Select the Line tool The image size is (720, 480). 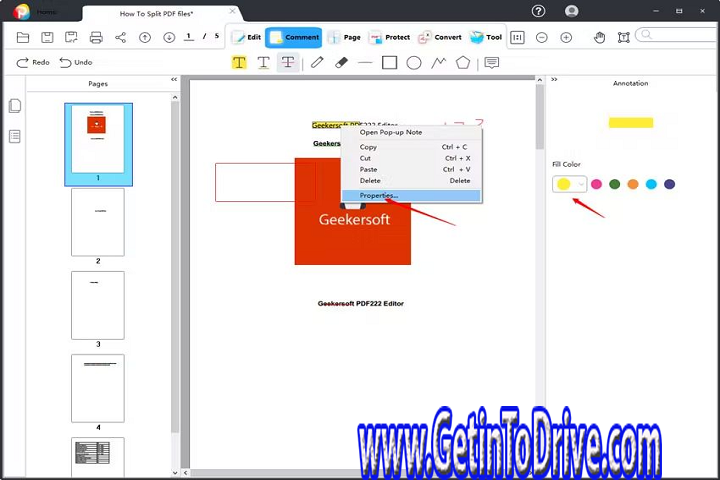[x=365, y=62]
